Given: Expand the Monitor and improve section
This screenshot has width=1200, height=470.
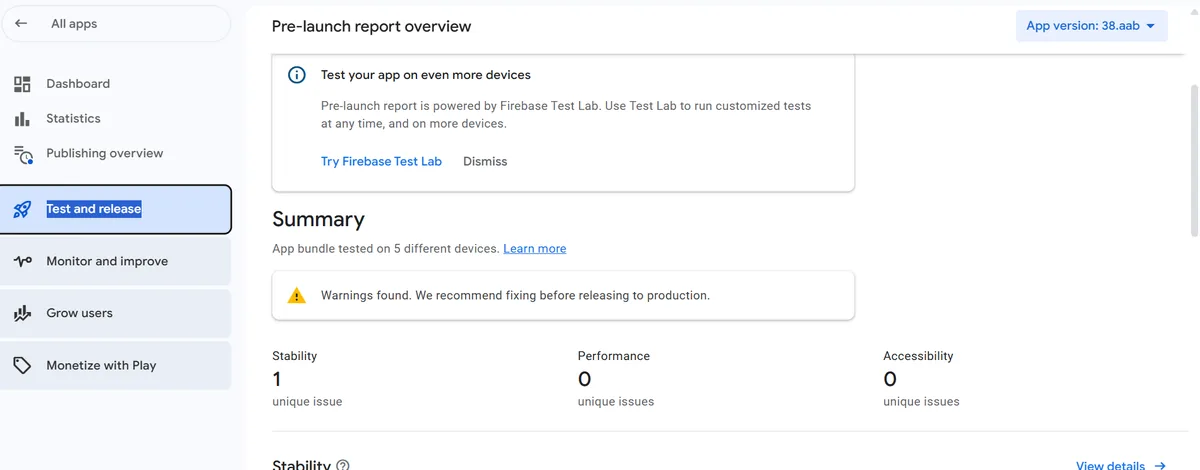Looking at the screenshot, I should pos(116,262).
